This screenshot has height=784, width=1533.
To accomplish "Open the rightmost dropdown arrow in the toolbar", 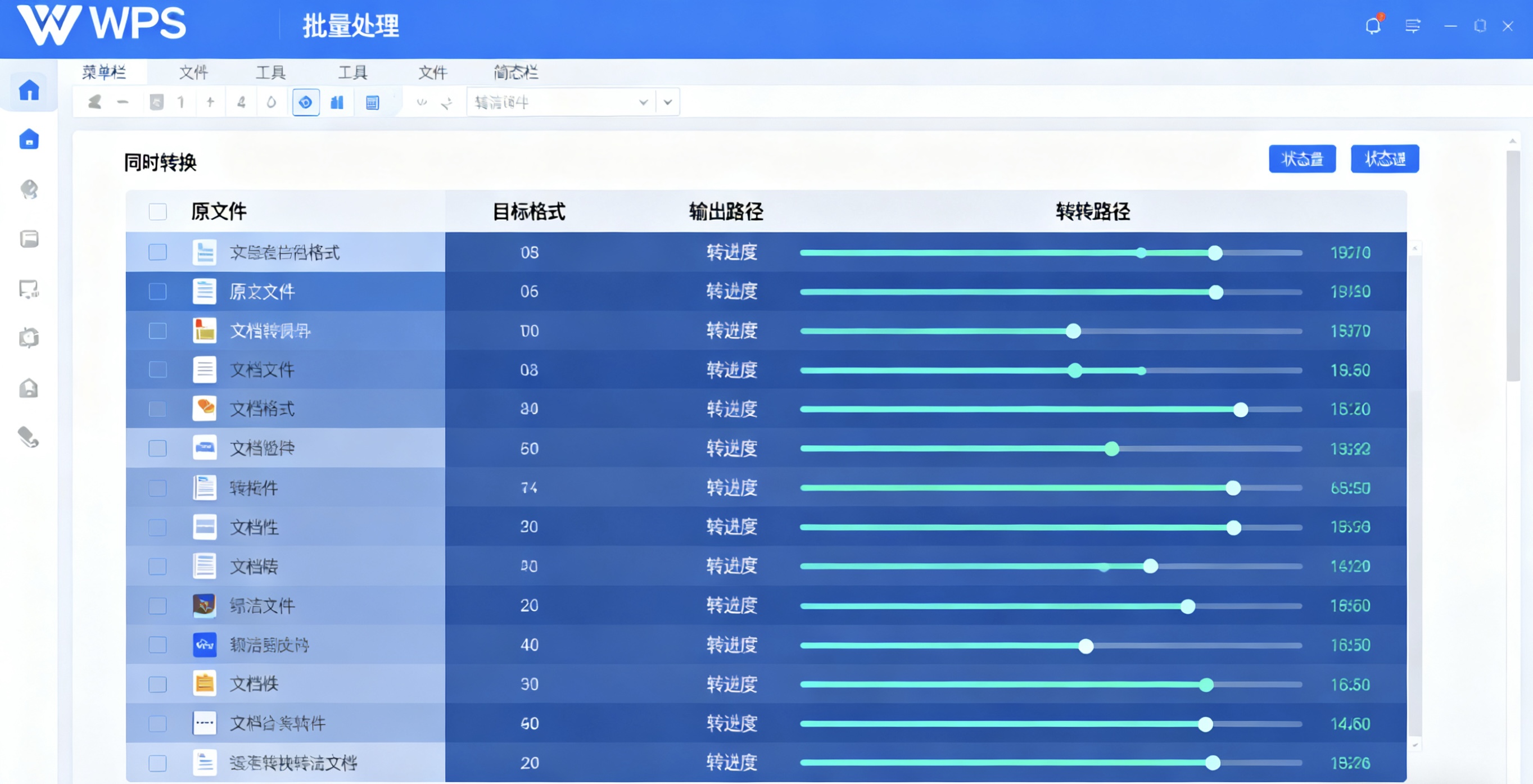I will [x=667, y=102].
